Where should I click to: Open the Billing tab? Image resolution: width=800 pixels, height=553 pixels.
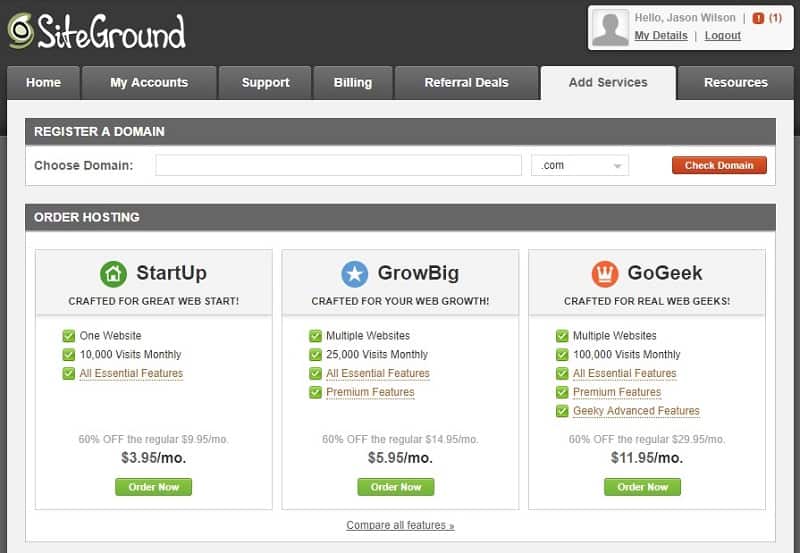[x=353, y=83]
